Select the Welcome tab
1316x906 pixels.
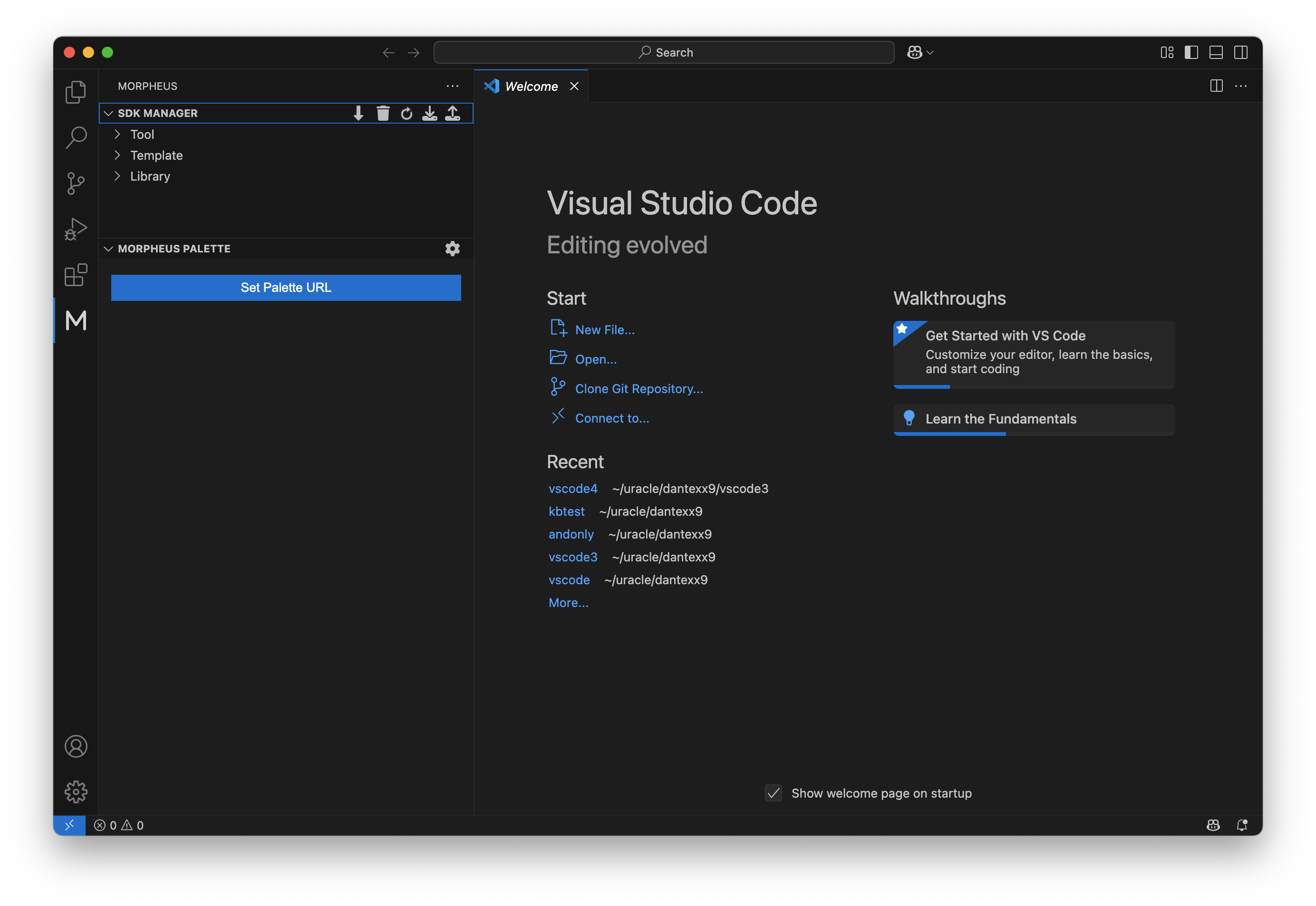pyautogui.click(x=531, y=87)
